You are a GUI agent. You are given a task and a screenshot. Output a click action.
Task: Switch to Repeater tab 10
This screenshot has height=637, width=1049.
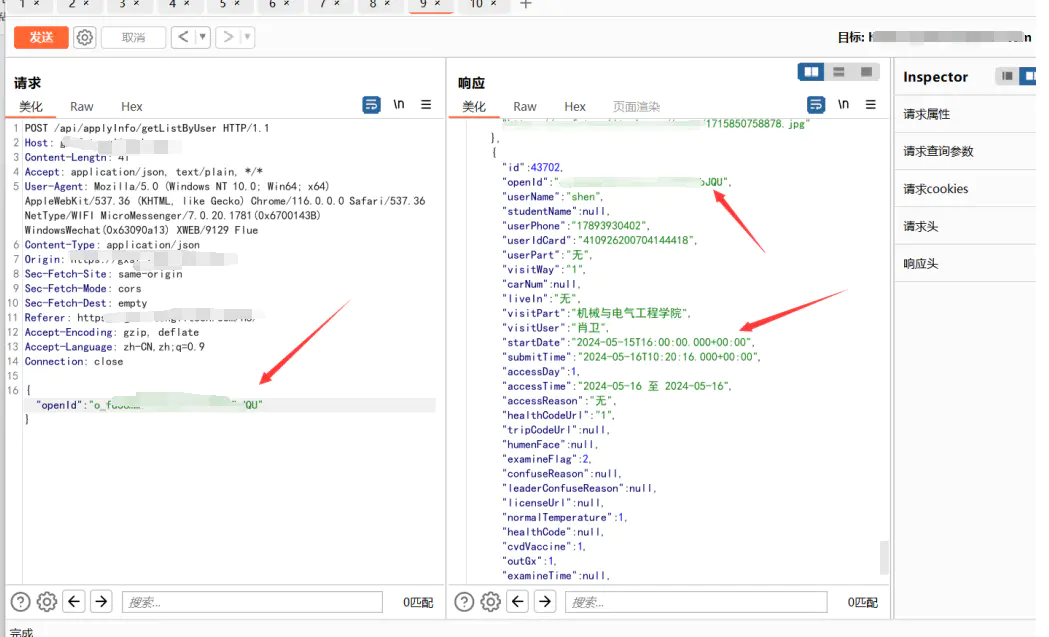[482, 5]
